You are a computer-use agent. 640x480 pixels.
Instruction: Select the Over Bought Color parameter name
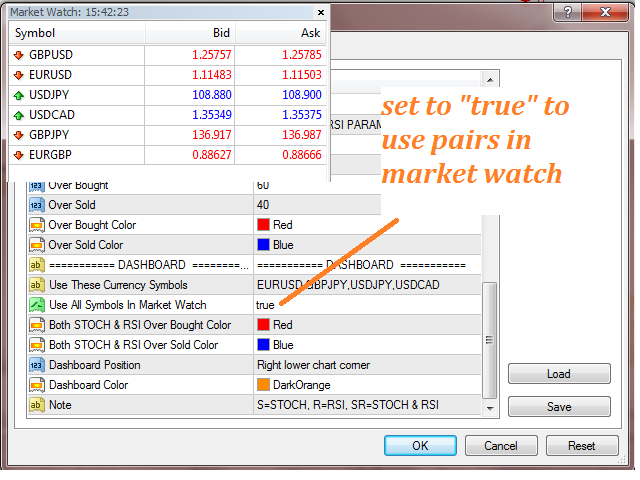92,225
